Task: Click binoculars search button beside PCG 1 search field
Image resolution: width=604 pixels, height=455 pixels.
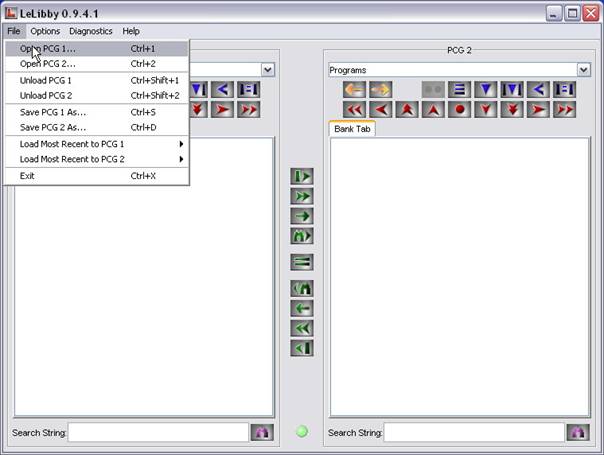Action: point(262,432)
